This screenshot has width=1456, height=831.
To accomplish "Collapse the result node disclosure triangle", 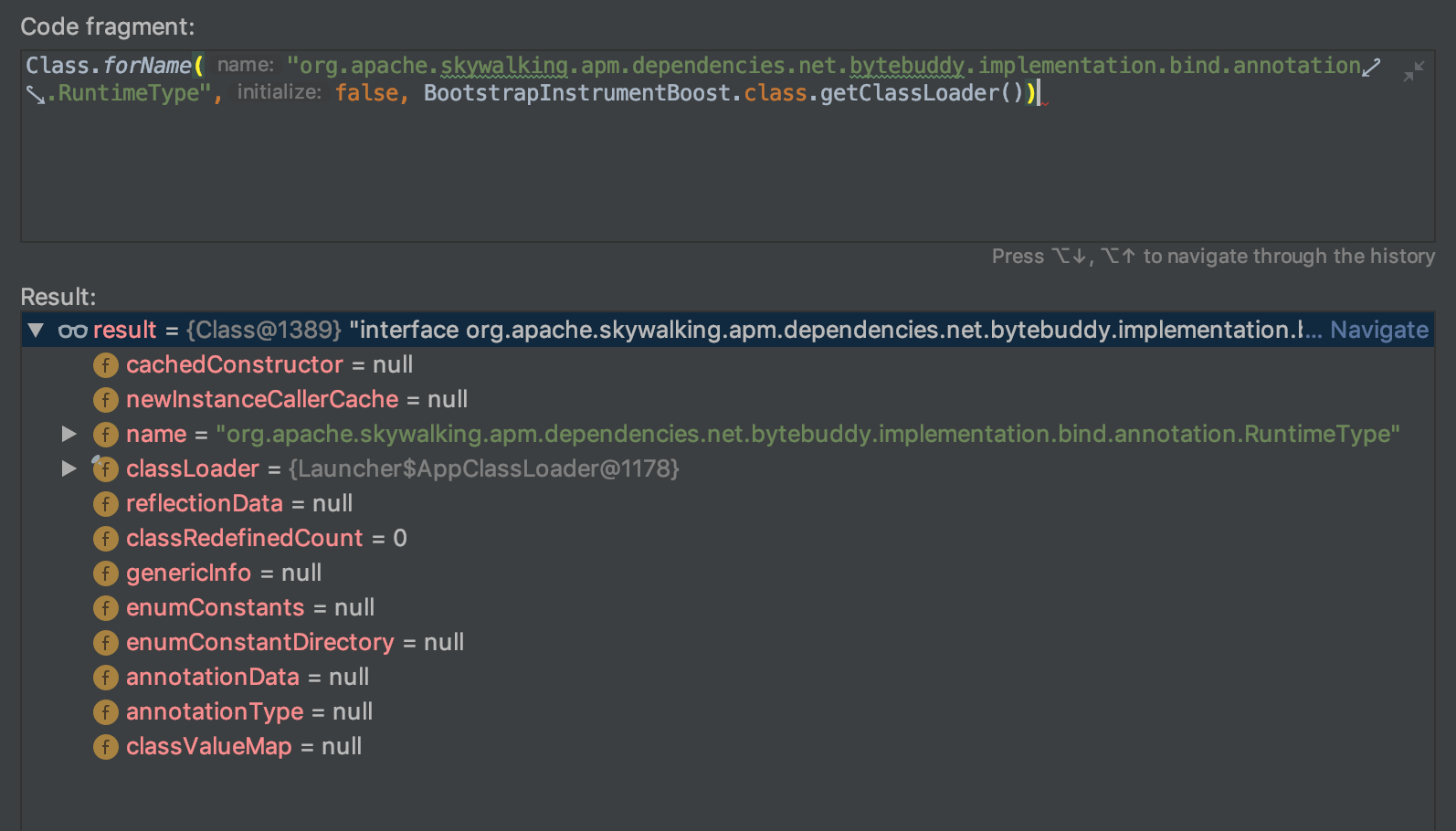I will pyautogui.click(x=35, y=331).
